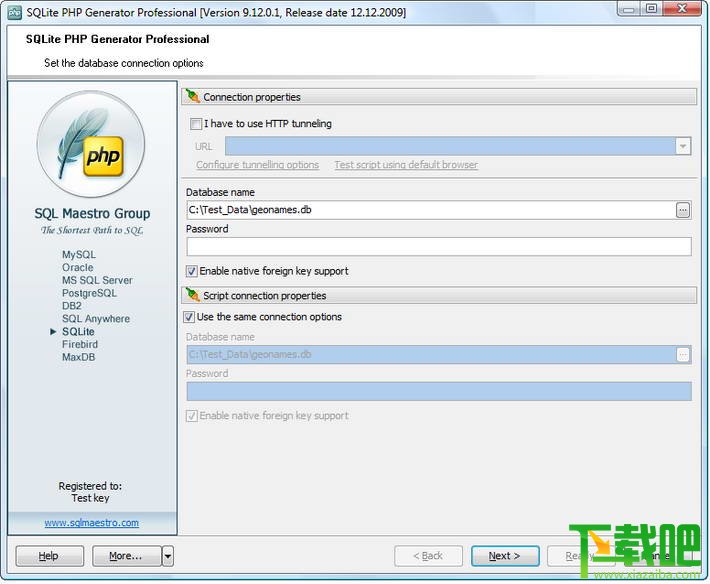Open the More button dropdown arrow
710x584 pixels.
click(168, 556)
